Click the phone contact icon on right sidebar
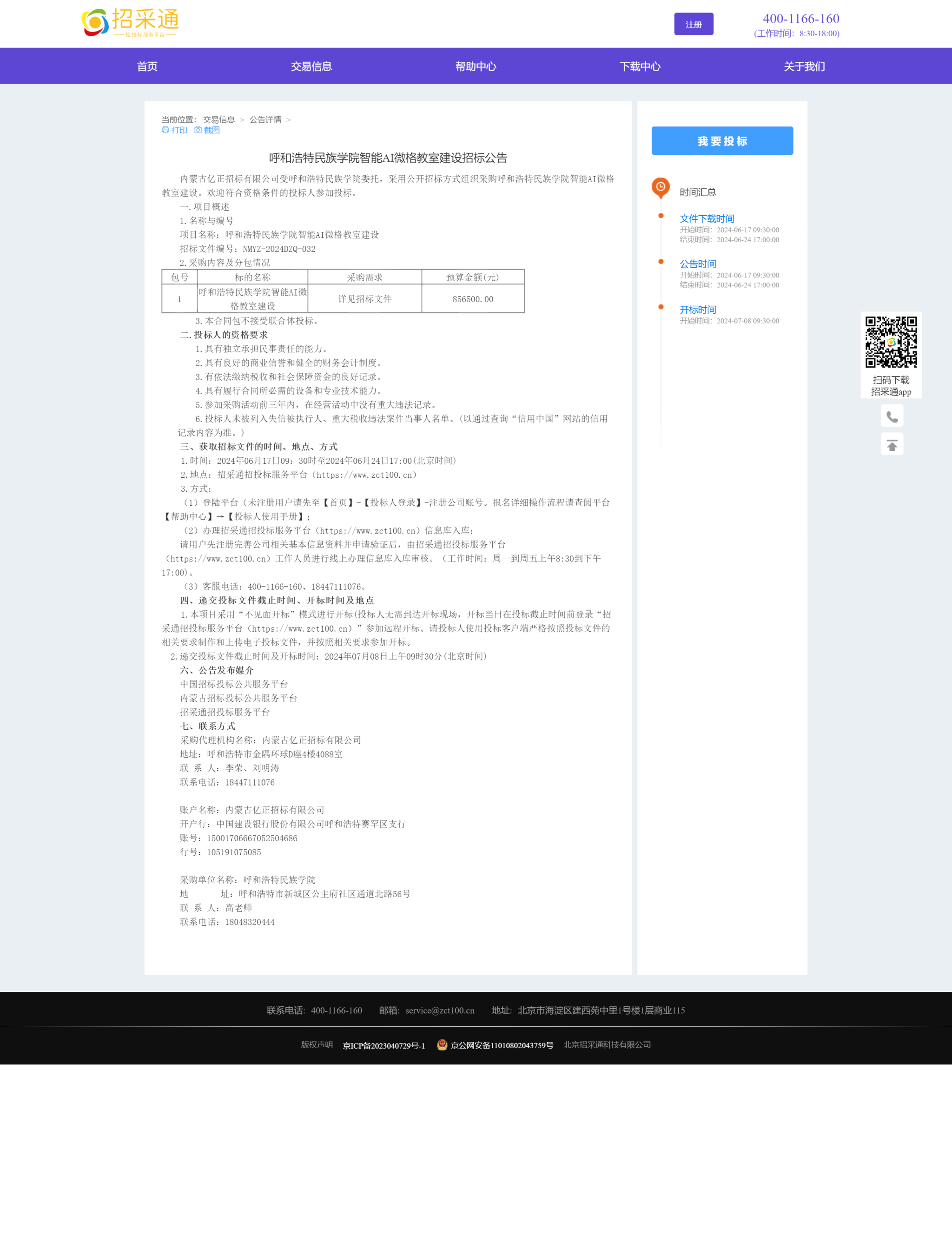Screen dimensions: 952x1248 (892, 417)
